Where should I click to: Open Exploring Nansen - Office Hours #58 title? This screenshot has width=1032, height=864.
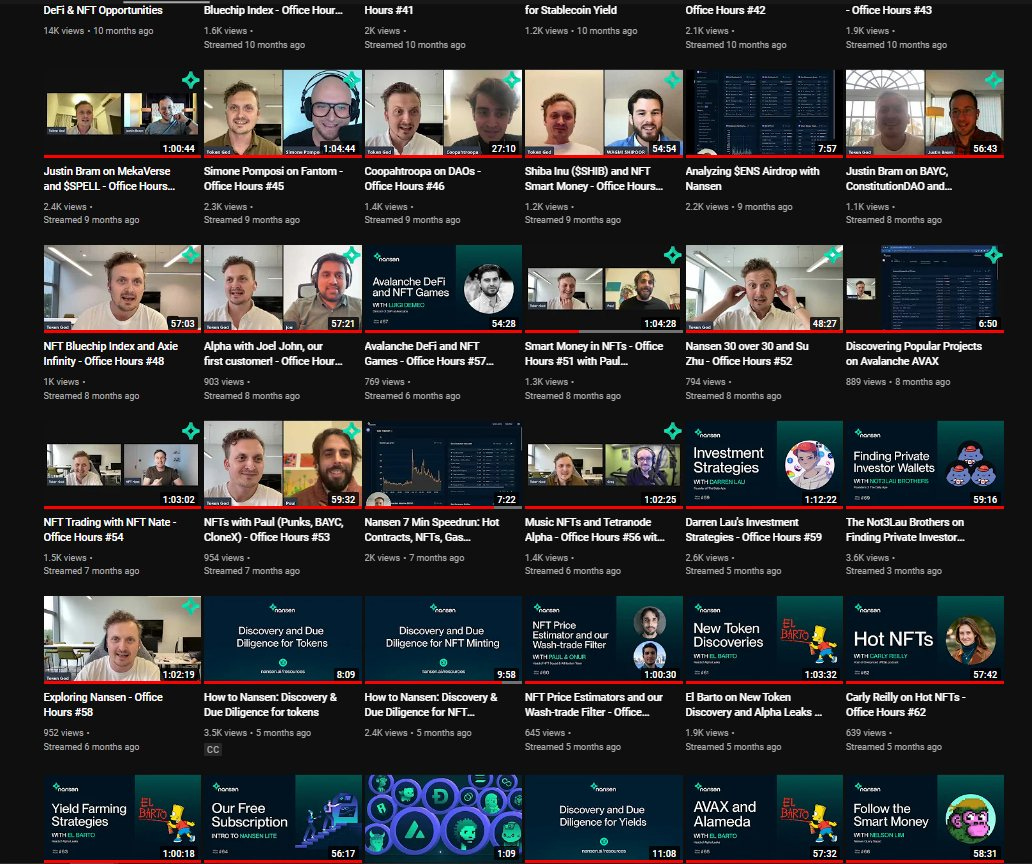click(103, 704)
